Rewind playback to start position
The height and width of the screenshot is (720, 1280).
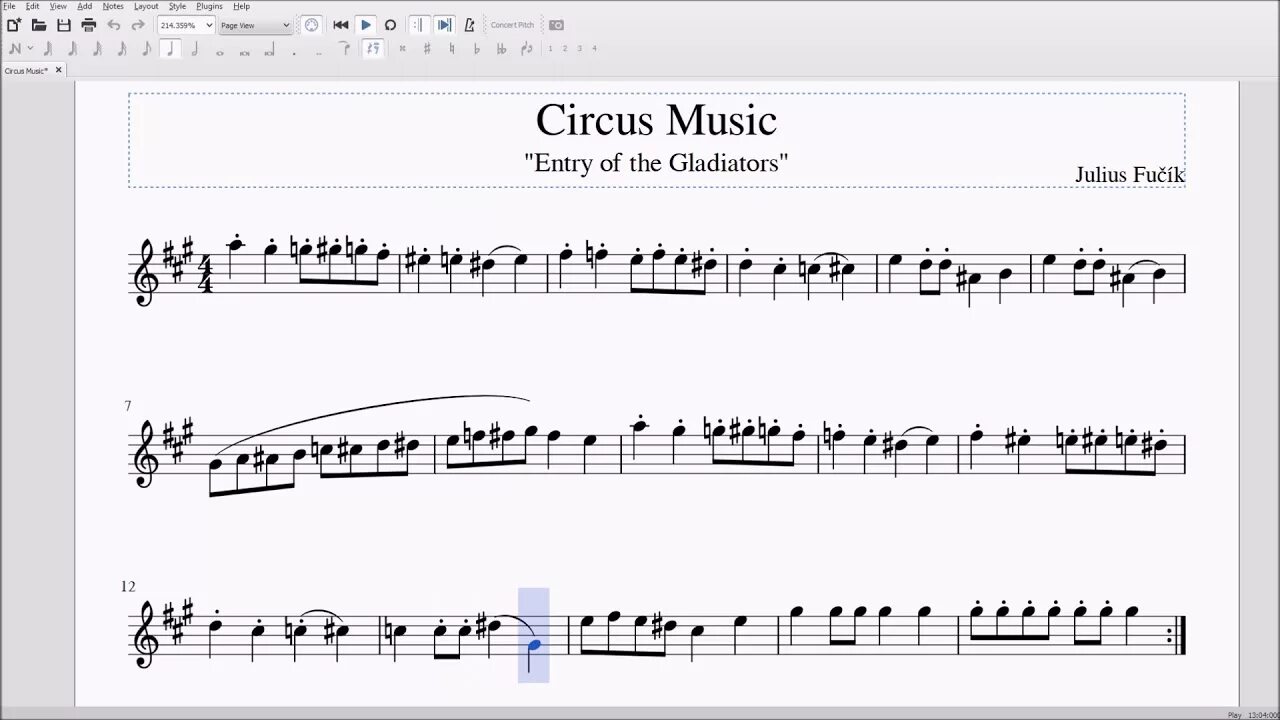coord(341,25)
